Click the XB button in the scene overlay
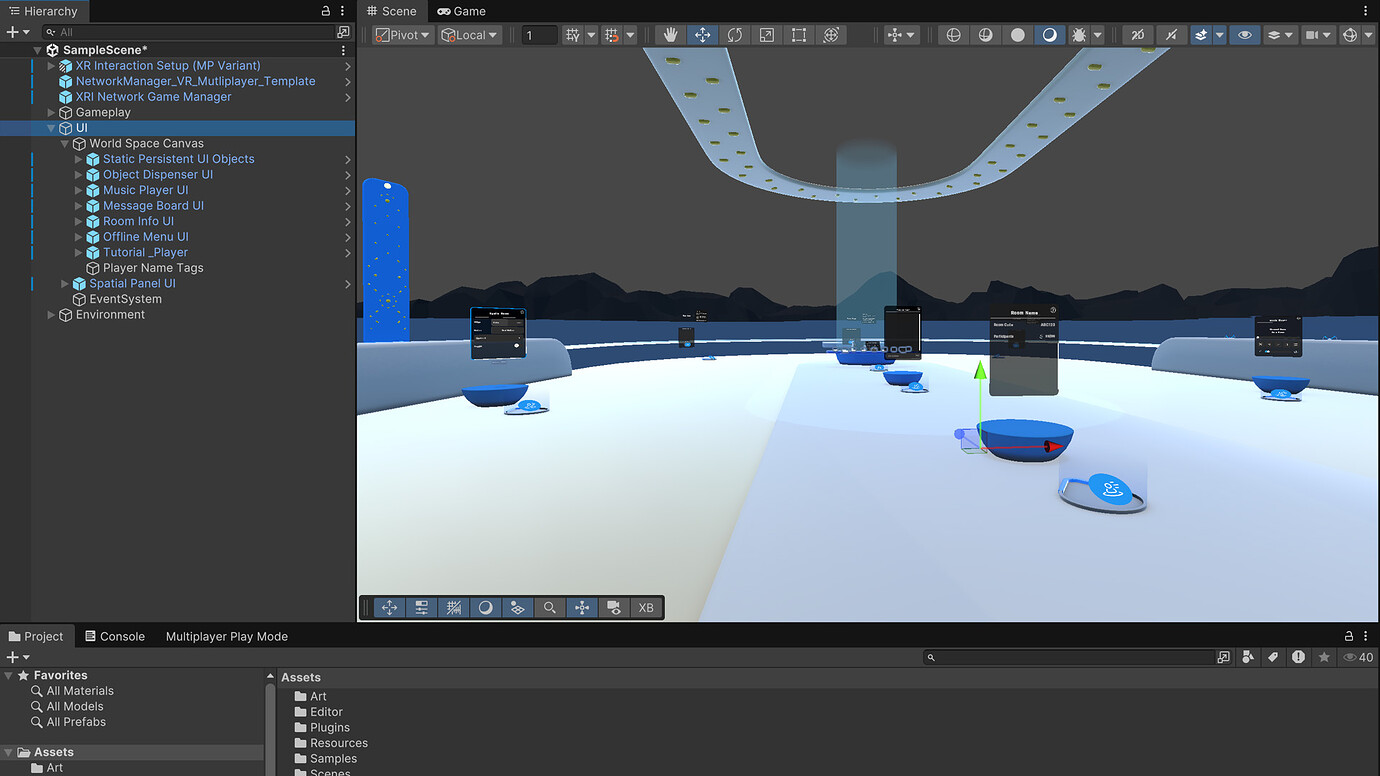Screen dimensions: 1380x776 click(646, 607)
